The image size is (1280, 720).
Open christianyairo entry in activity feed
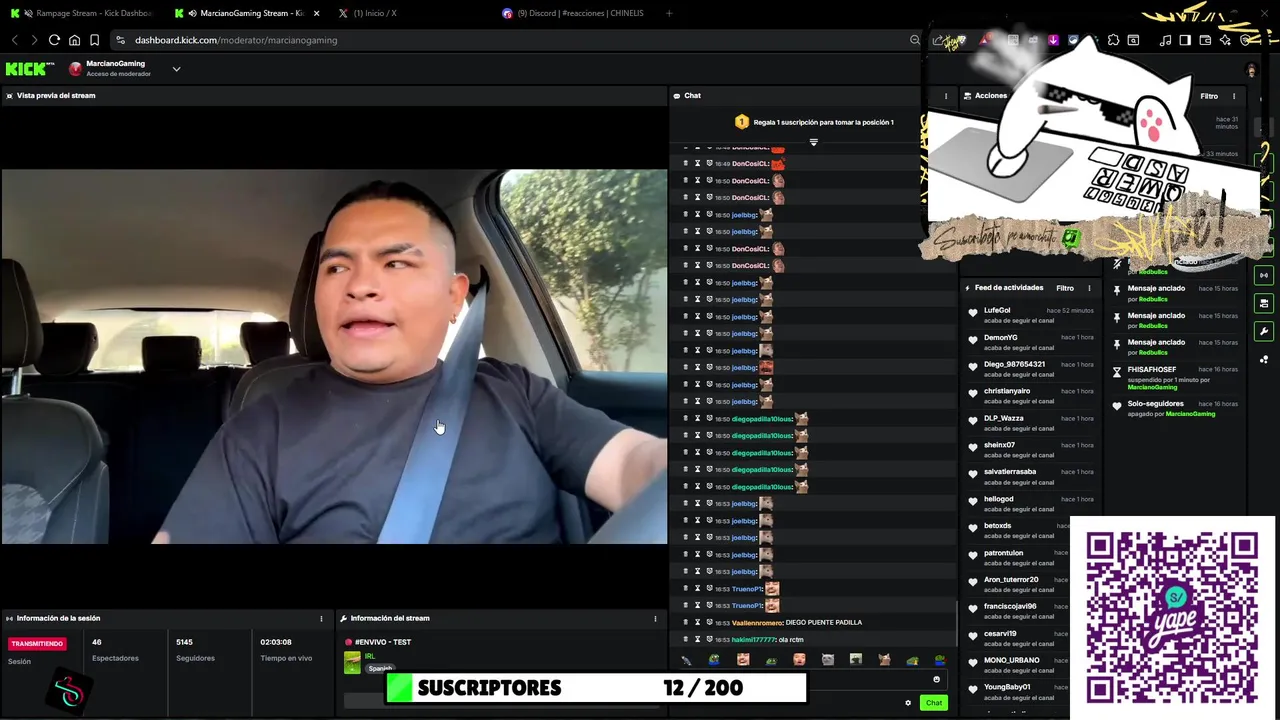coord(1007,392)
